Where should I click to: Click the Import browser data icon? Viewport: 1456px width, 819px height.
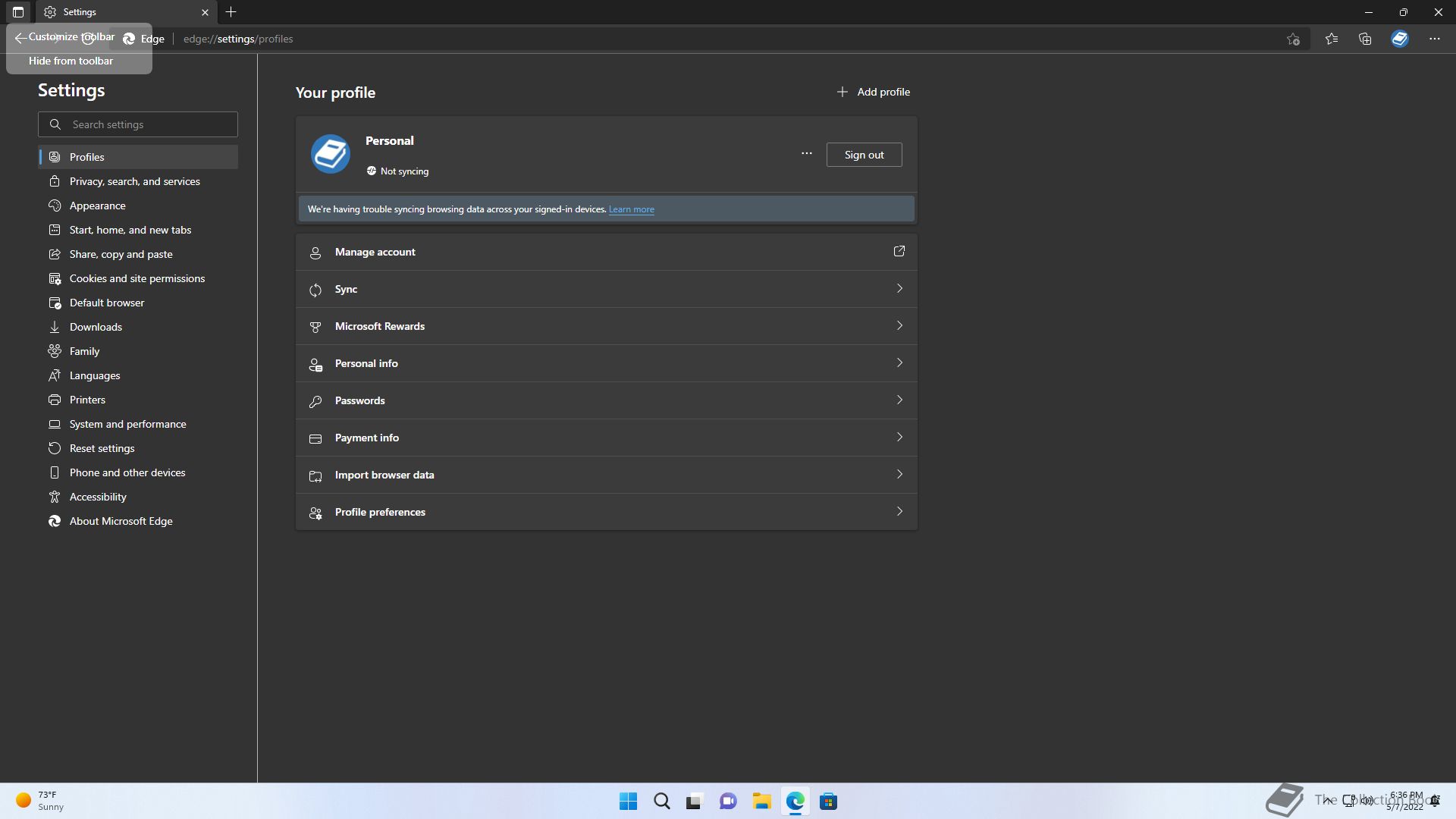315,475
